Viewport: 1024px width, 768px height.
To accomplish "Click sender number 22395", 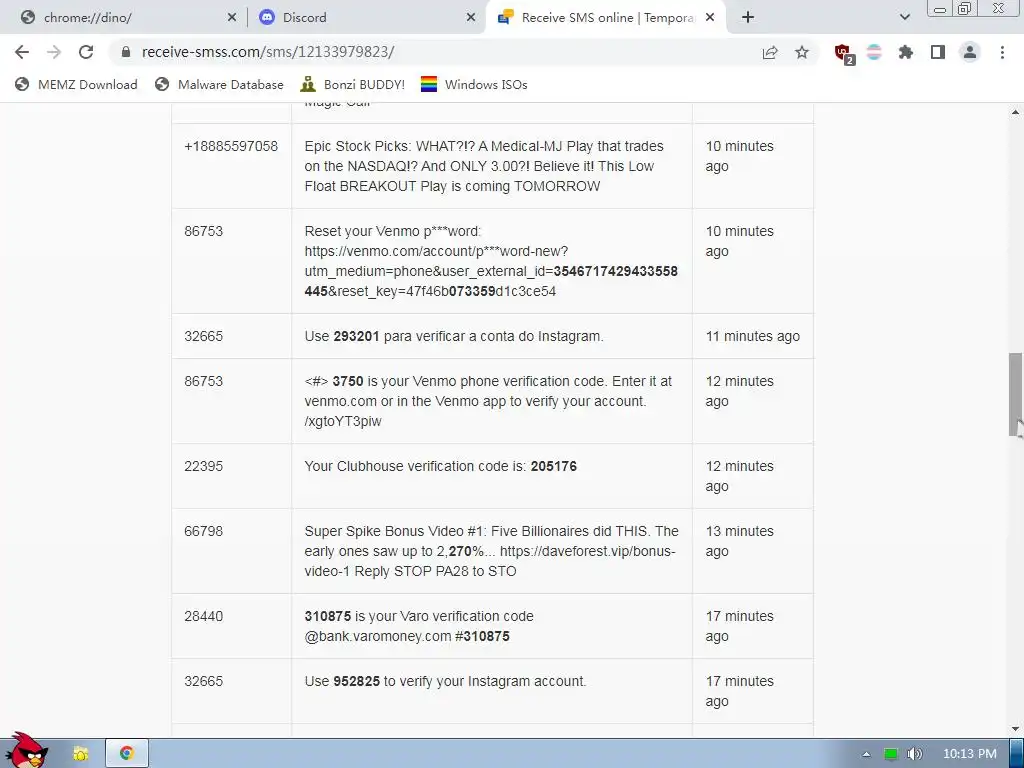I will 204,466.
